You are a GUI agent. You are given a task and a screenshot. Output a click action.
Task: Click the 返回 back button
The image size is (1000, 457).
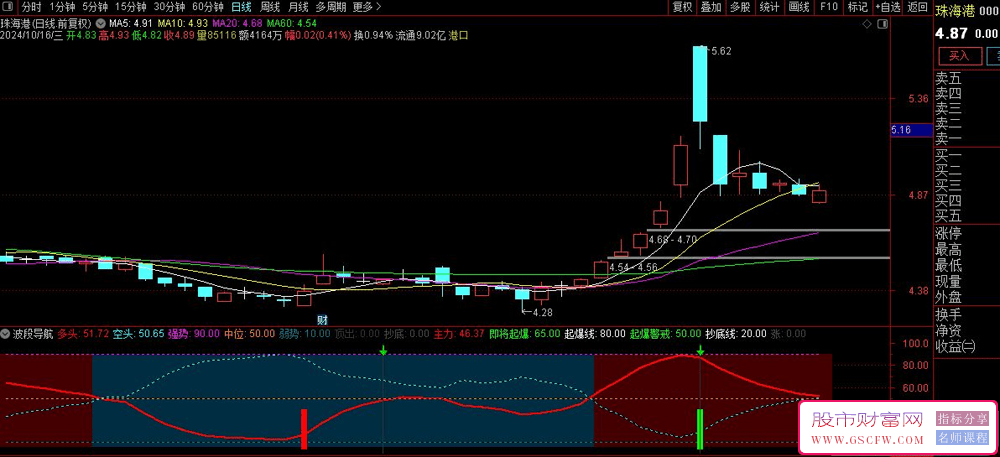917,7
